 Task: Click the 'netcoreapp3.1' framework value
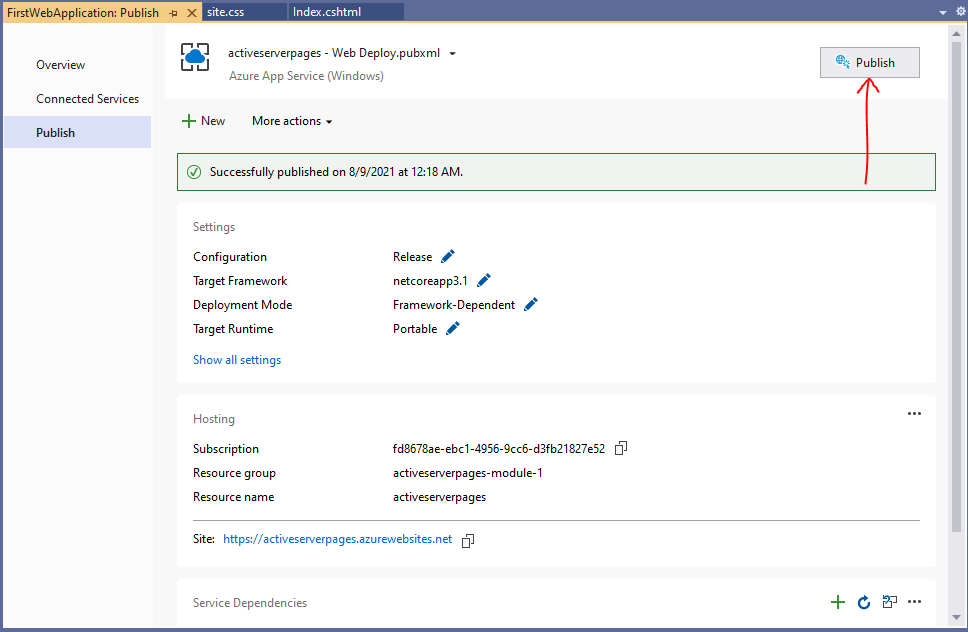click(430, 281)
